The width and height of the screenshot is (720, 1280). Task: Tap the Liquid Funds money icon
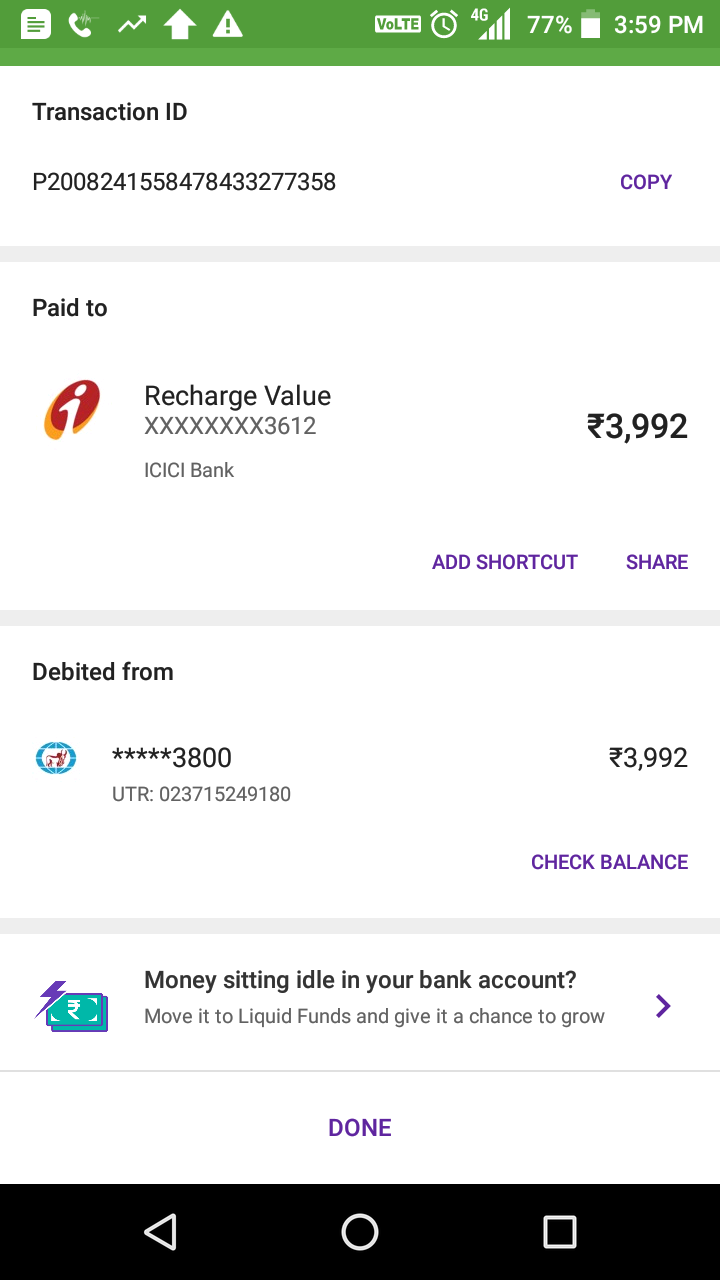(72, 1006)
